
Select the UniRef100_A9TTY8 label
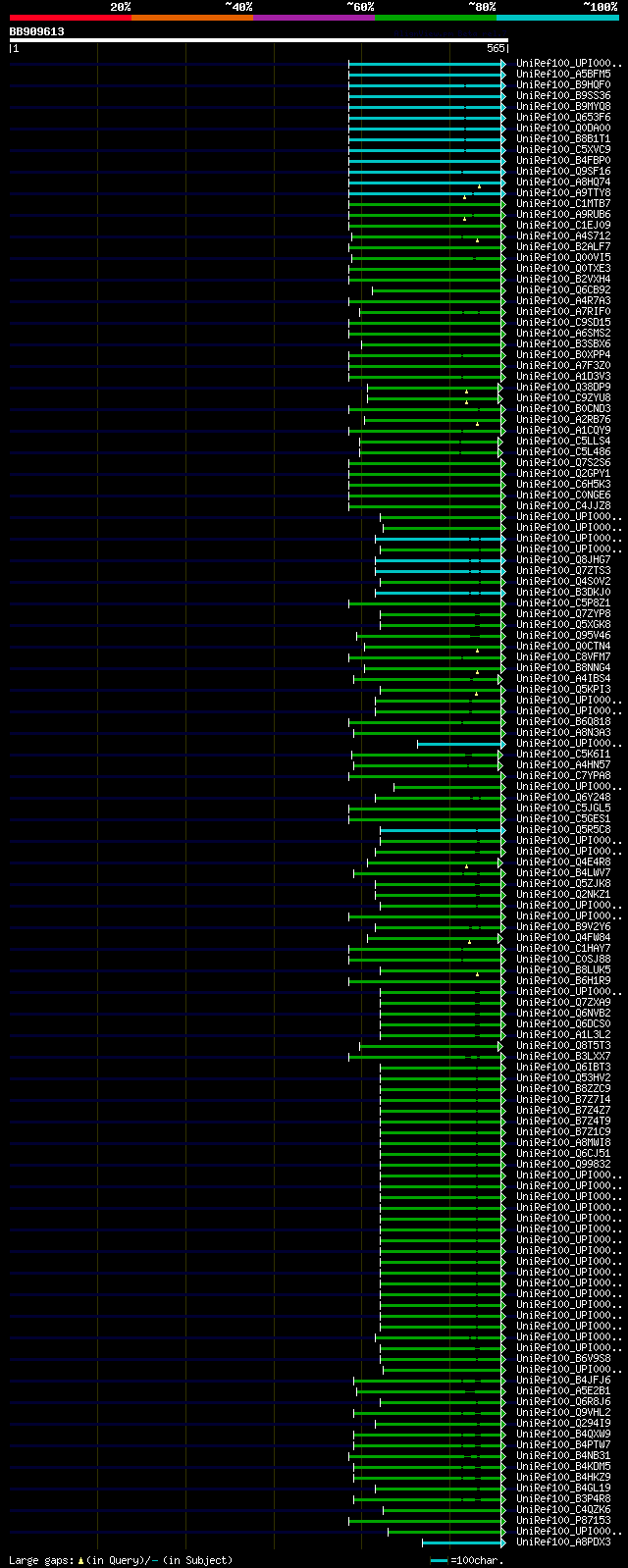click(563, 193)
